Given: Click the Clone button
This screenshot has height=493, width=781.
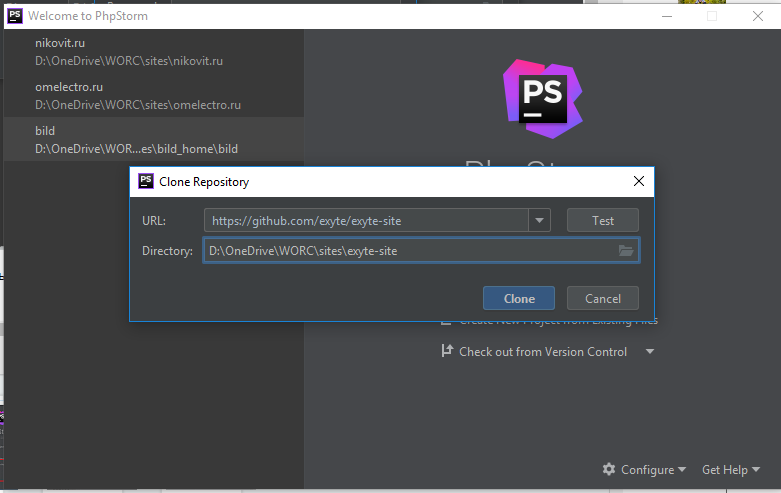Looking at the screenshot, I should coord(519,298).
